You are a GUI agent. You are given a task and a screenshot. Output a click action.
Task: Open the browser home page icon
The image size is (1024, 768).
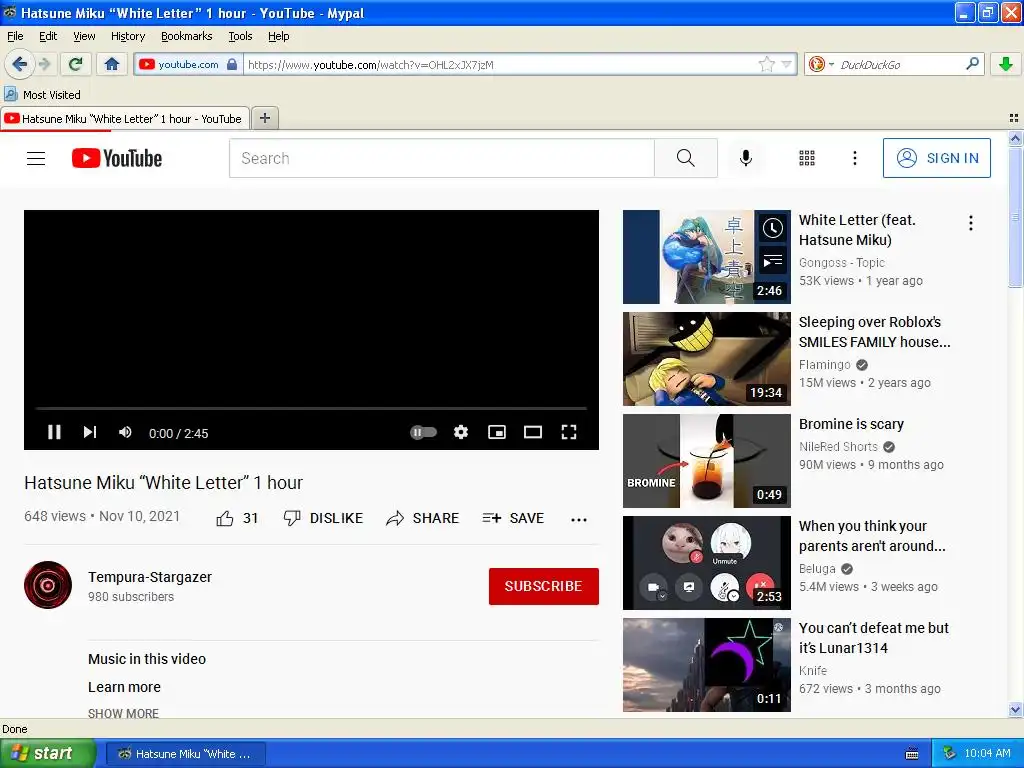(x=112, y=64)
